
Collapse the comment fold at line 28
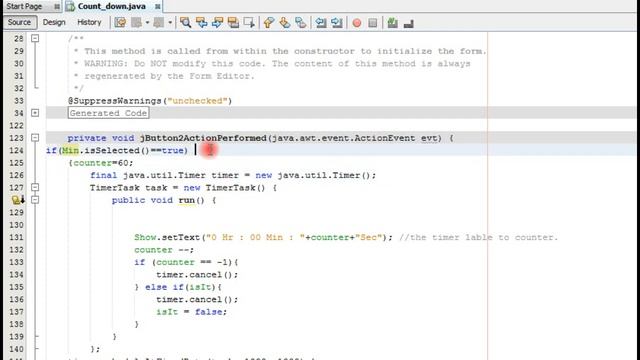tap(35, 38)
